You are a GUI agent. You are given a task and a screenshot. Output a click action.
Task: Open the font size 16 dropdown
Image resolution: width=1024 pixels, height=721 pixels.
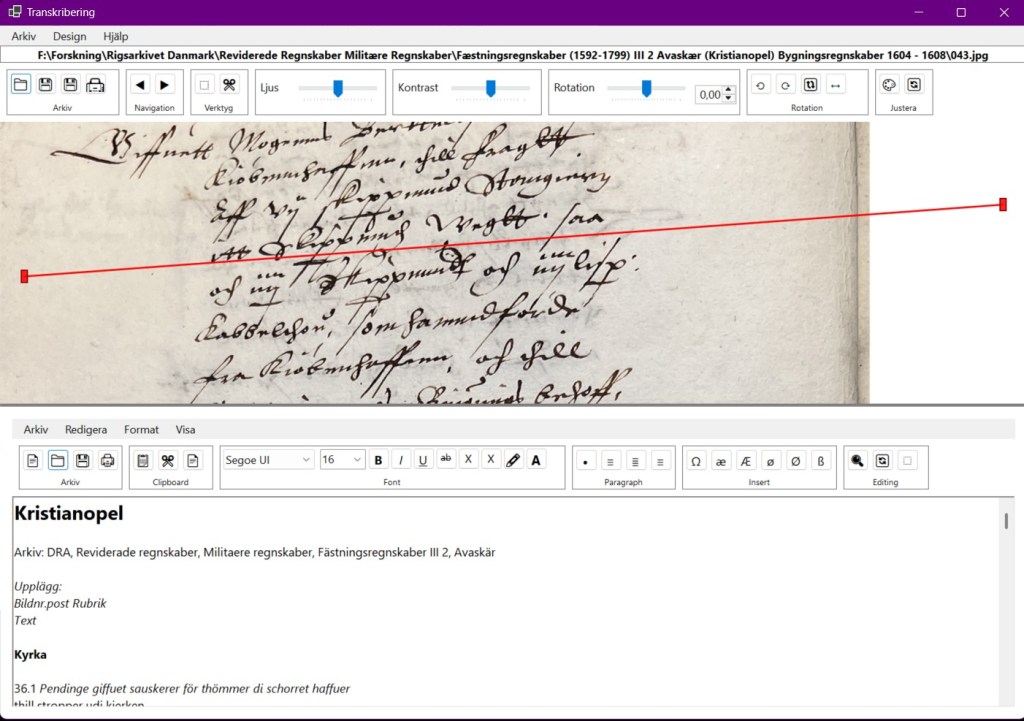point(342,460)
